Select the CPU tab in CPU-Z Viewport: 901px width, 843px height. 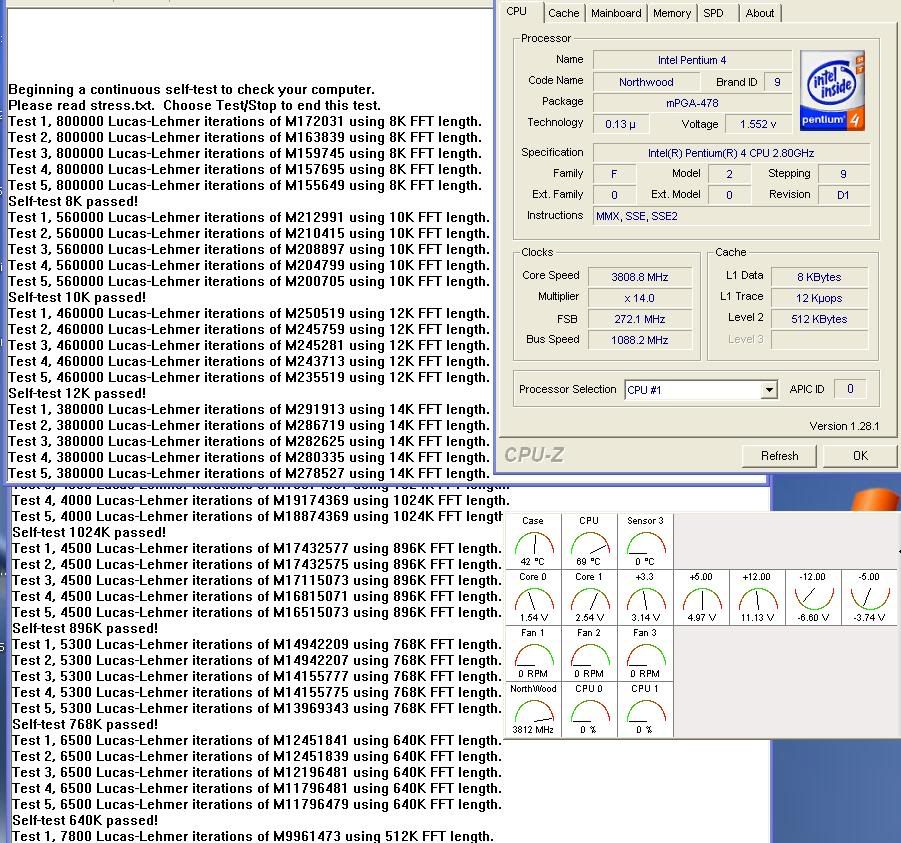pos(517,11)
